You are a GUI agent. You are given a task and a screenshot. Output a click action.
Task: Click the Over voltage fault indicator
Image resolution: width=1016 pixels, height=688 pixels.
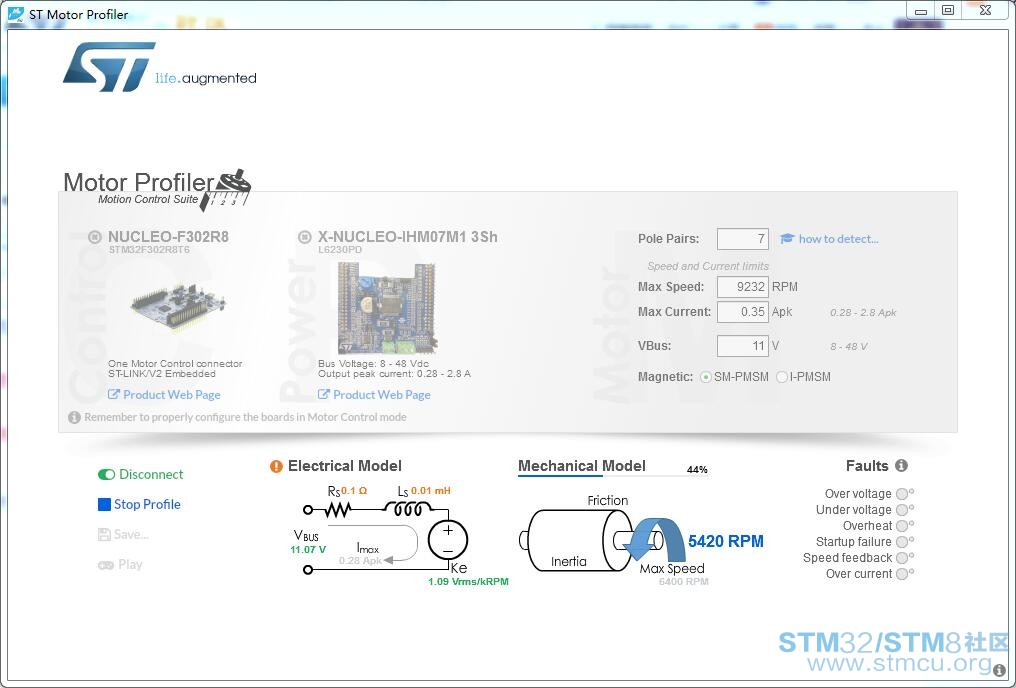pyautogui.click(x=902, y=494)
